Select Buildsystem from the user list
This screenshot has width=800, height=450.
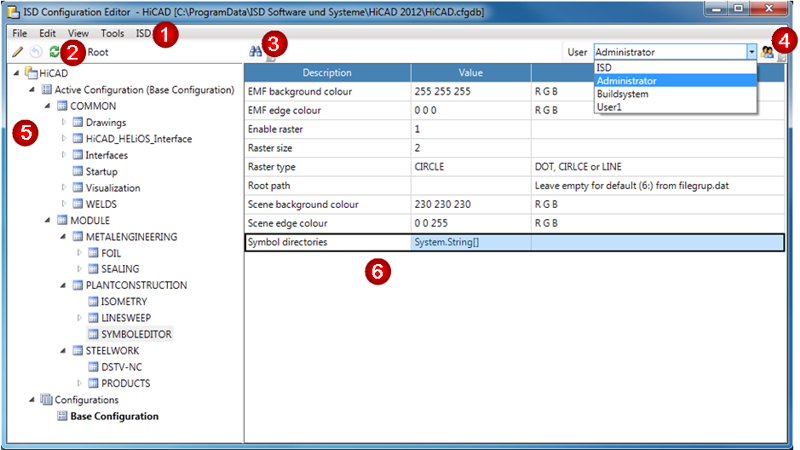click(622, 94)
